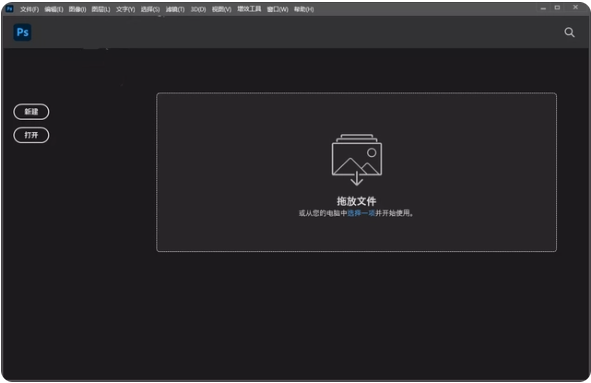Click the 新建 button
This screenshot has width=591, height=383.
coord(31,112)
